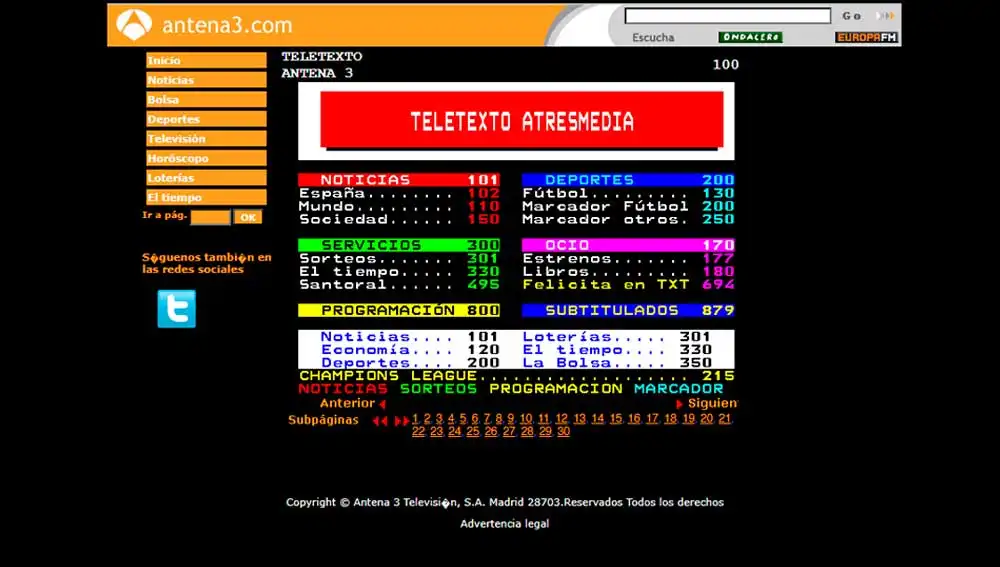The image size is (1000, 567).
Task: Open subpage 22 link
Action: (x=418, y=432)
